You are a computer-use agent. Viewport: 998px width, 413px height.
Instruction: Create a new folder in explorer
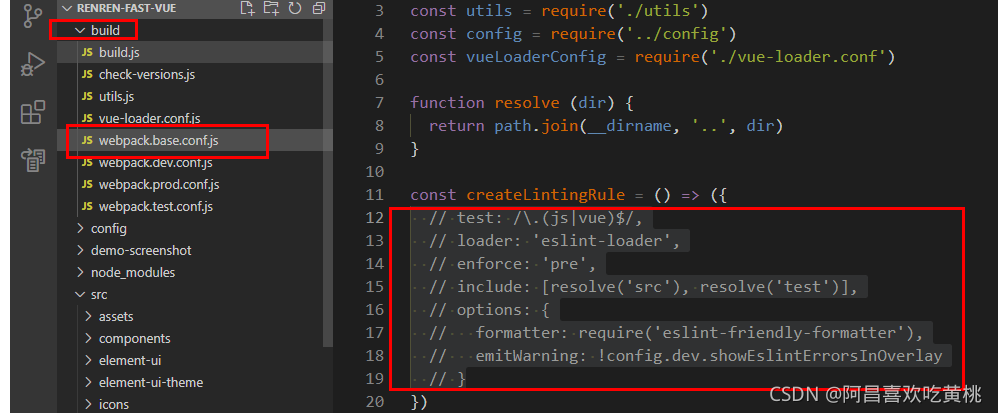coord(271,8)
